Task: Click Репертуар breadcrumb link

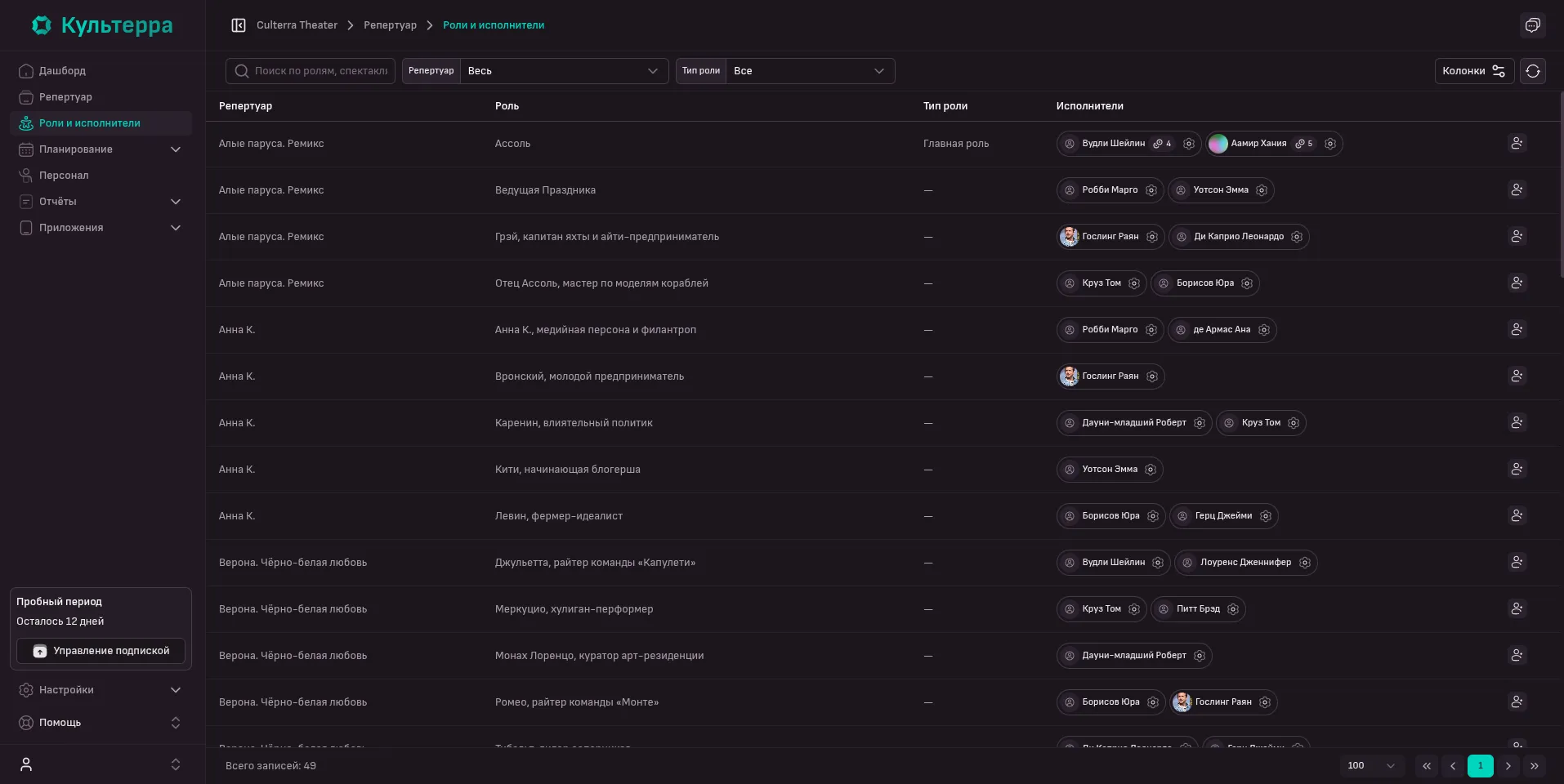Action: click(x=390, y=25)
